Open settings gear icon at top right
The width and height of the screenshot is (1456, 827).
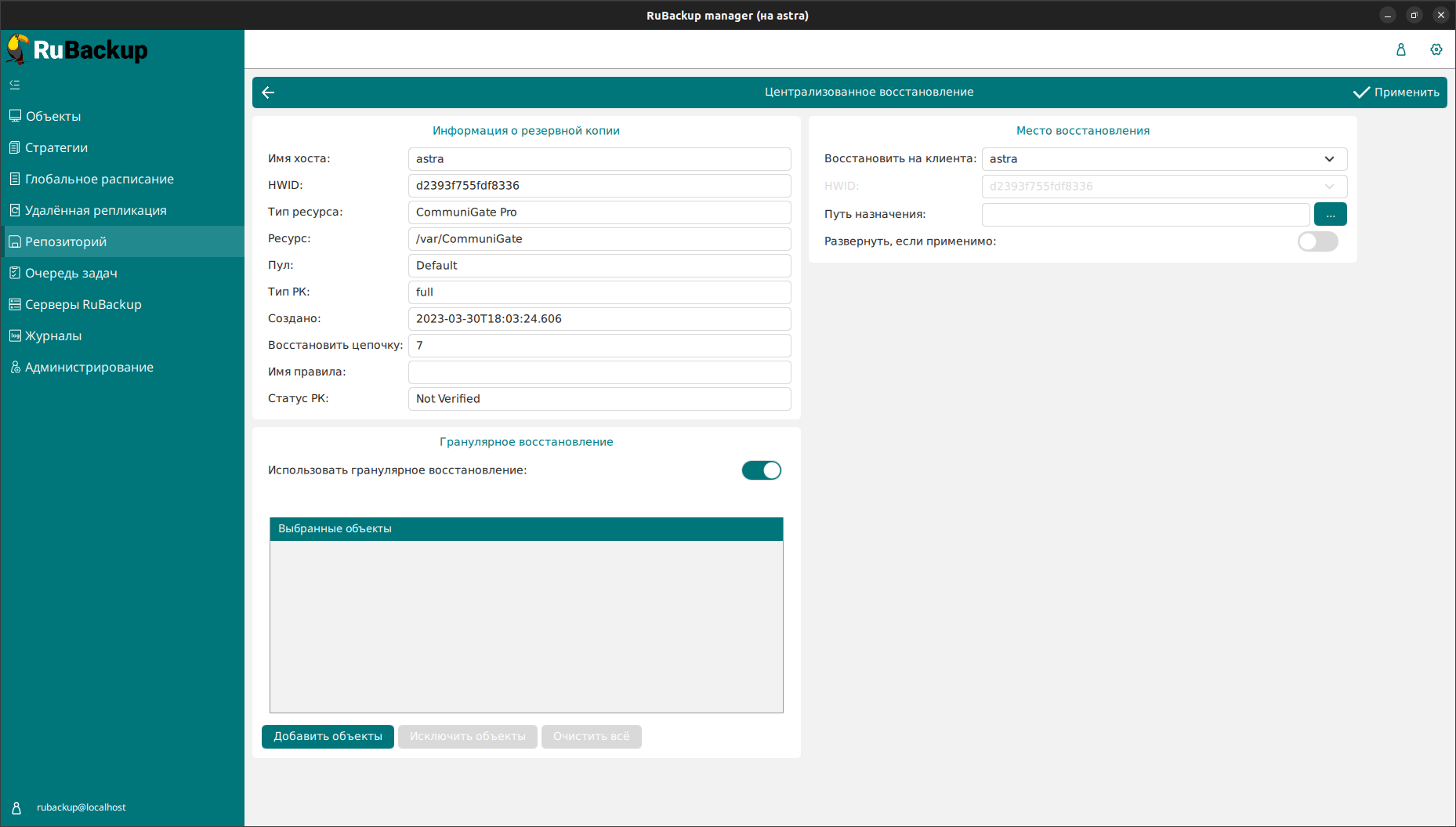tap(1436, 49)
